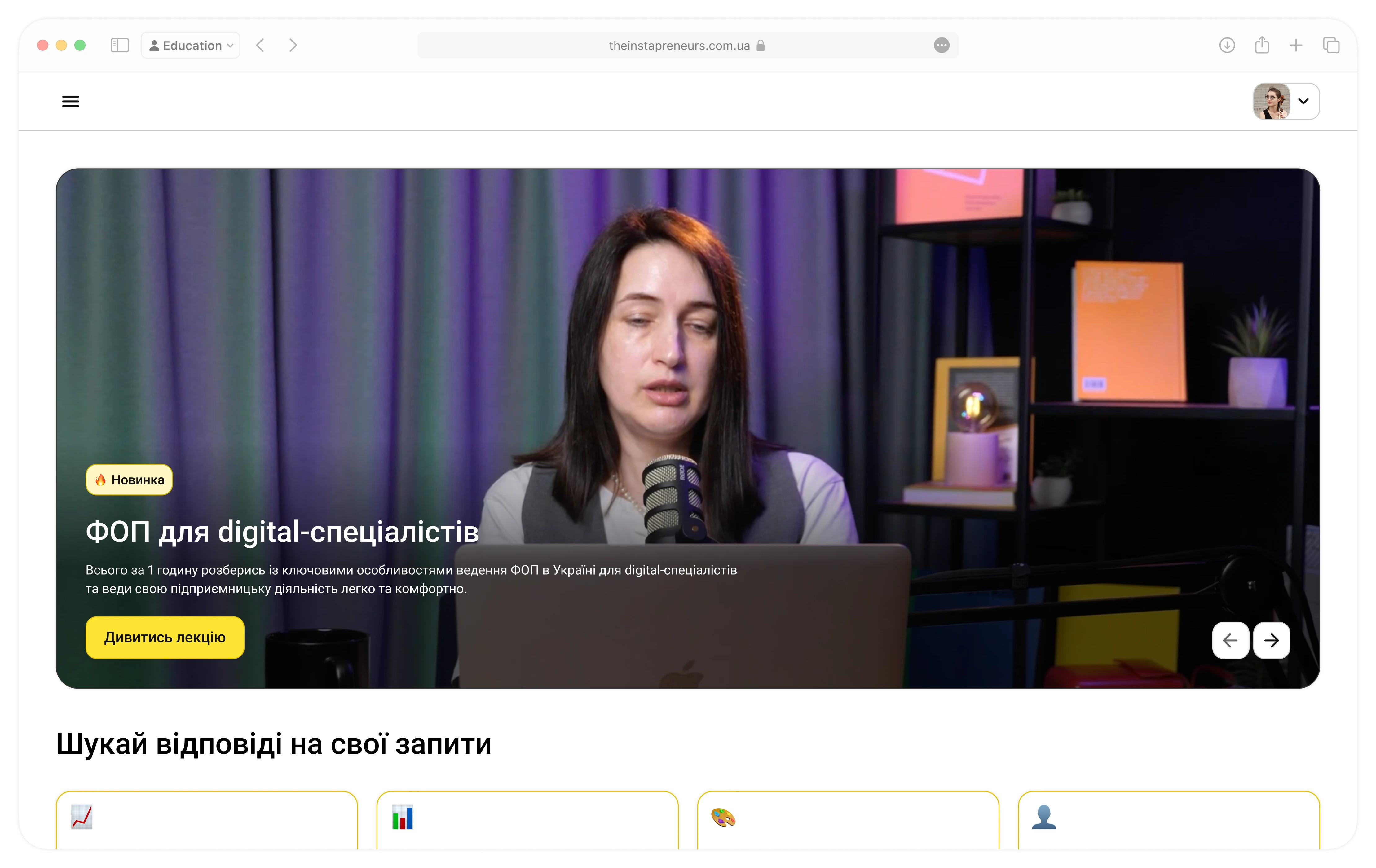Go back with browser back arrow
Screen dimensions: 1376x868
261,45
